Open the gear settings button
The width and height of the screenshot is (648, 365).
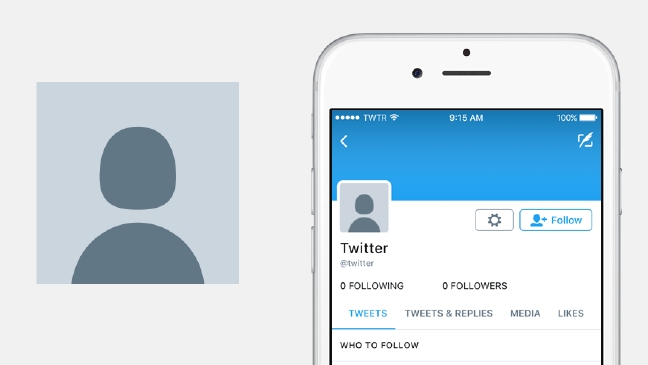tap(494, 220)
